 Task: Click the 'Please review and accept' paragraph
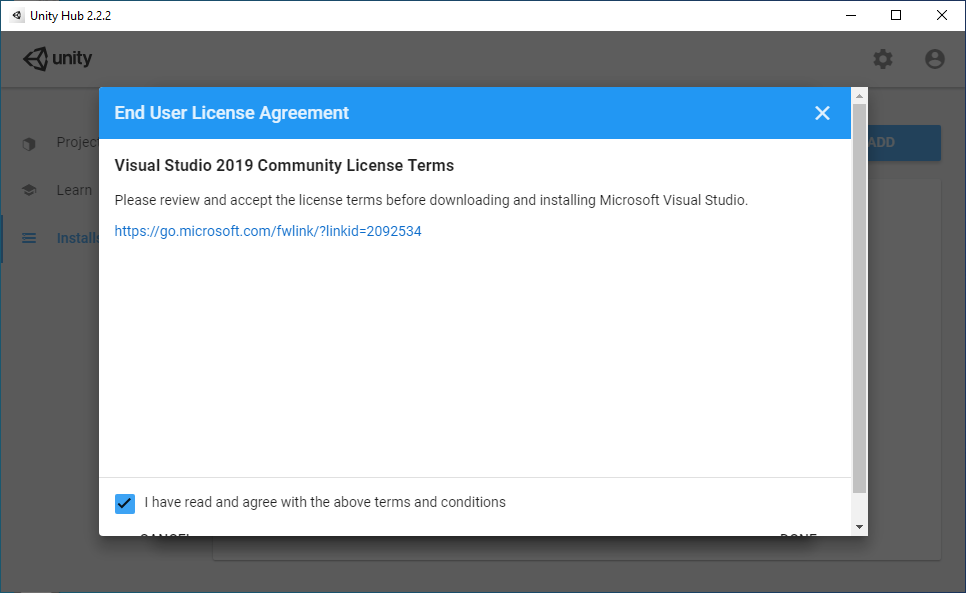(x=431, y=200)
